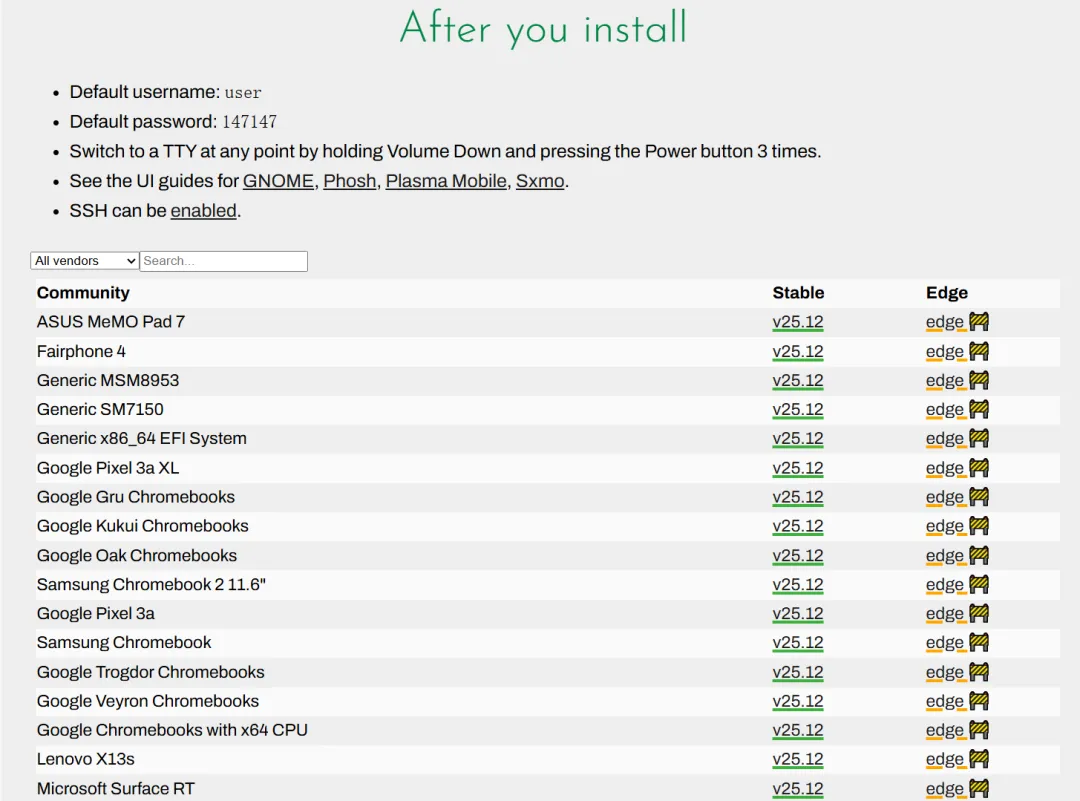Open the Plasma Mobile guide link
1080x801 pixels.
click(446, 181)
